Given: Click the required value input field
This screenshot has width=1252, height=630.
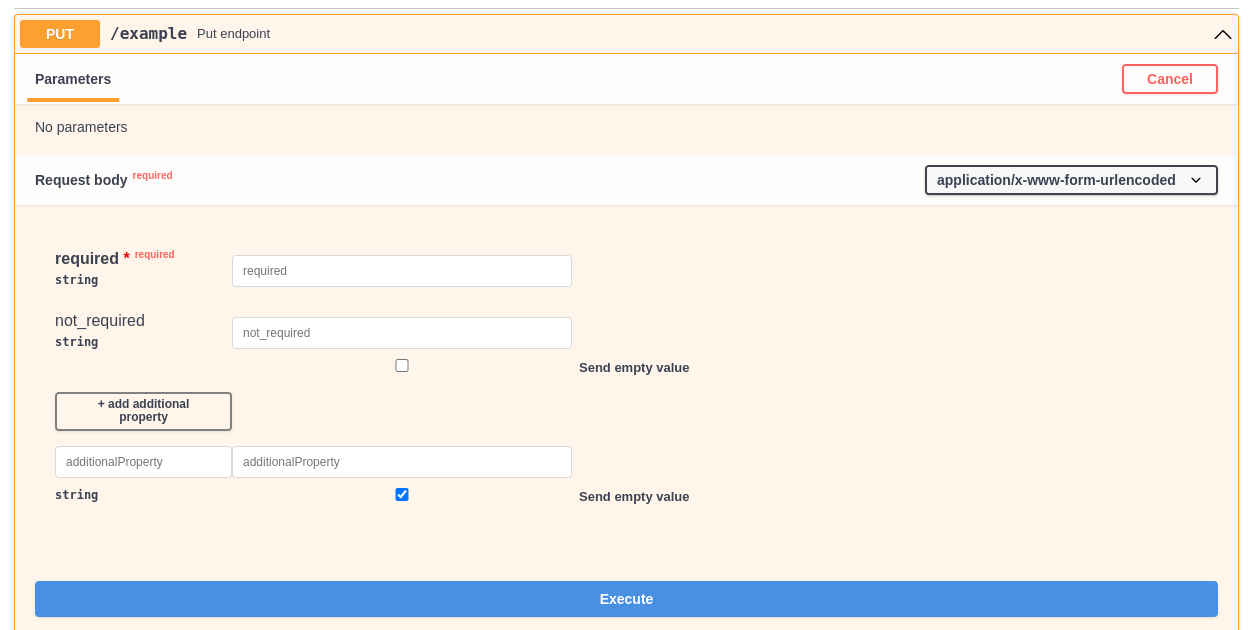Looking at the screenshot, I should coord(402,270).
